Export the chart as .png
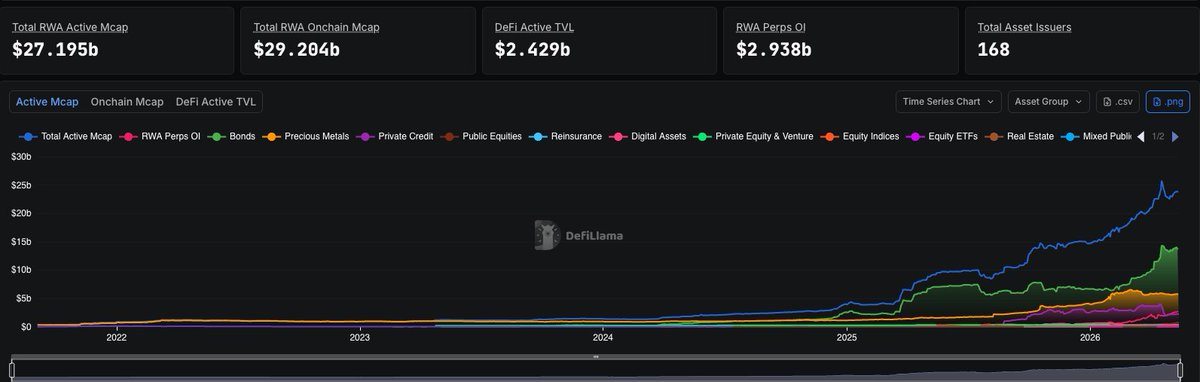 coord(1168,102)
